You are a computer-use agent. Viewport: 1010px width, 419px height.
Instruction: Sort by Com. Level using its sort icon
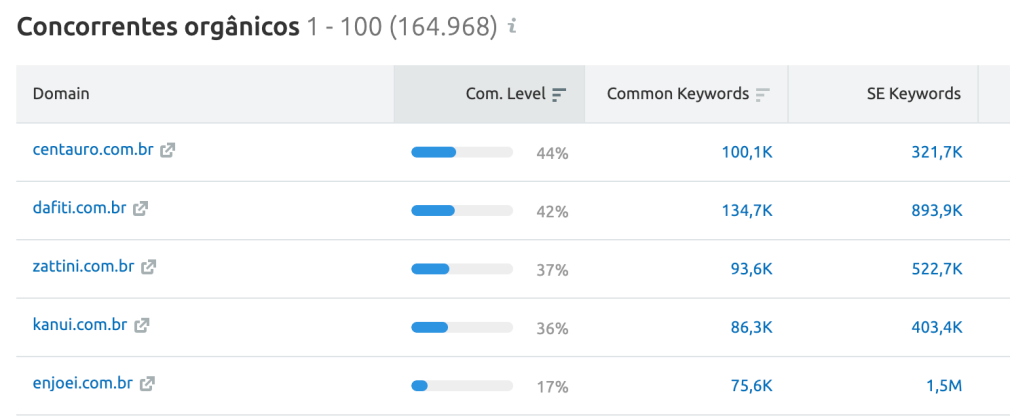point(559,94)
